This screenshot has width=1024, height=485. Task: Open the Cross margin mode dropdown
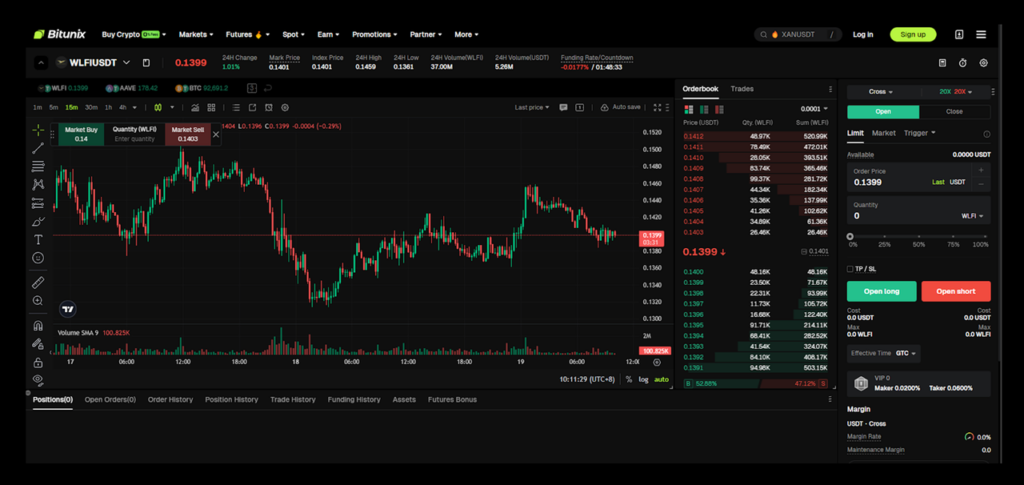pyautogui.click(x=881, y=92)
